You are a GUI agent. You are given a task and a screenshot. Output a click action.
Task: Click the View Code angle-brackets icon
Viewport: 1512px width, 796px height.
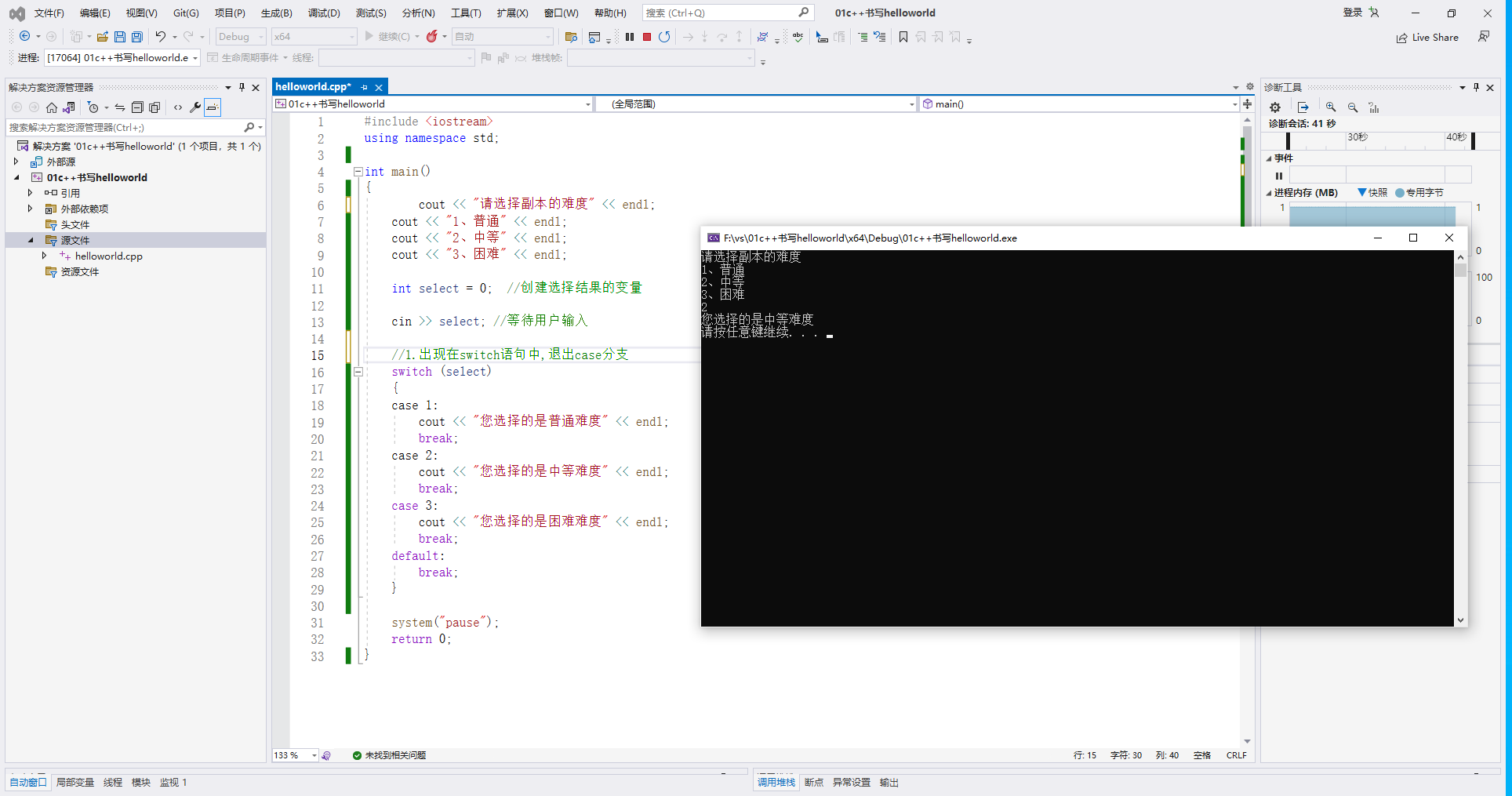pyautogui.click(x=178, y=107)
